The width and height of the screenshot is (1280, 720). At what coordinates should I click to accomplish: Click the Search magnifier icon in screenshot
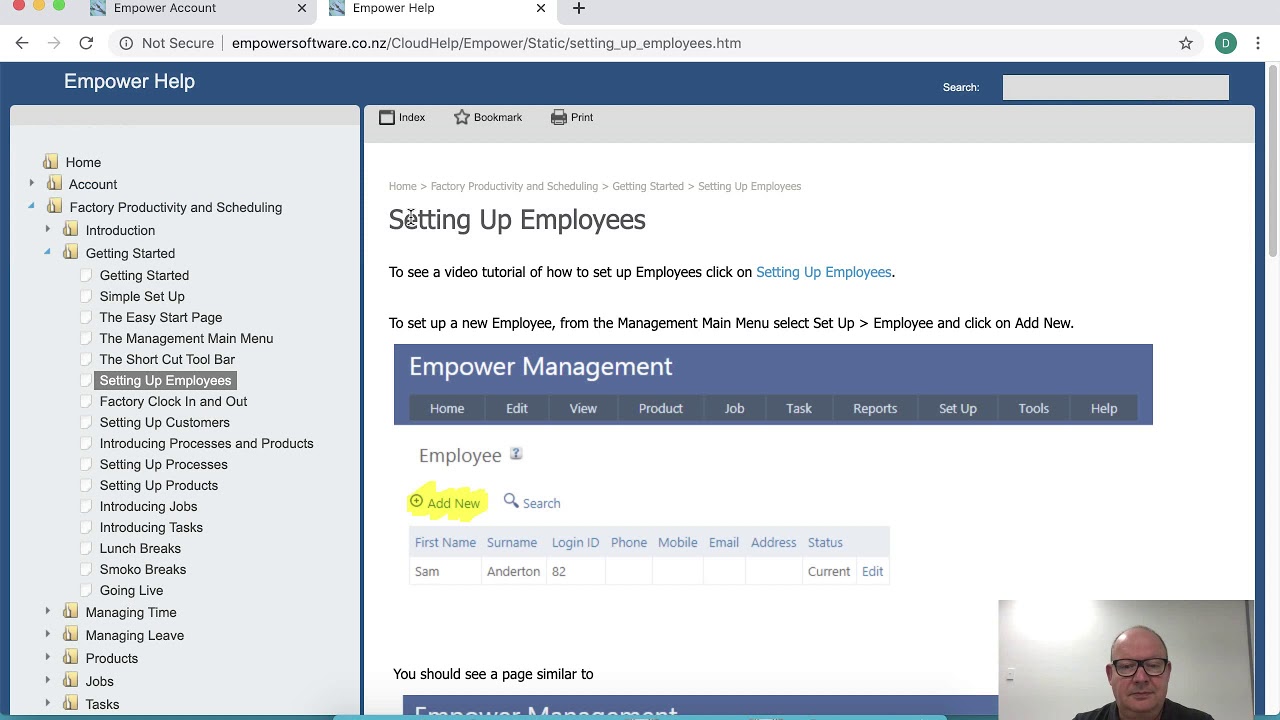511,501
